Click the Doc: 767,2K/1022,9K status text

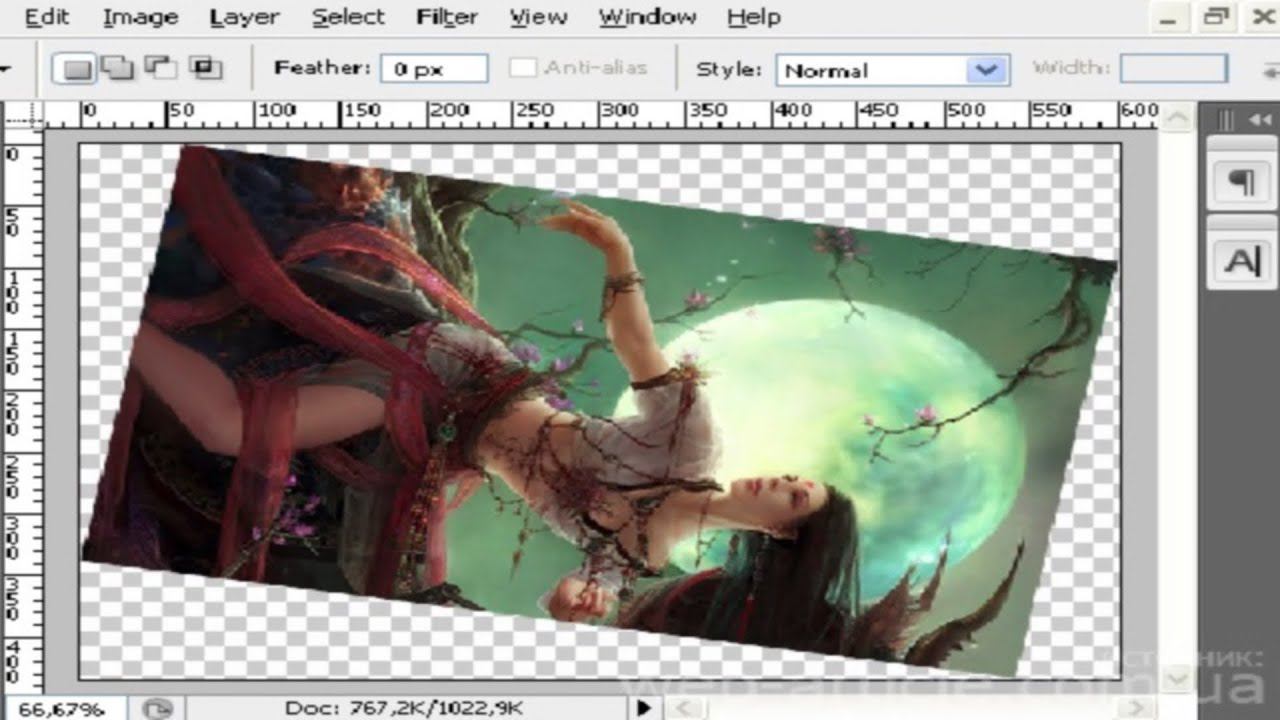pyautogui.click(x=404, y=708)
